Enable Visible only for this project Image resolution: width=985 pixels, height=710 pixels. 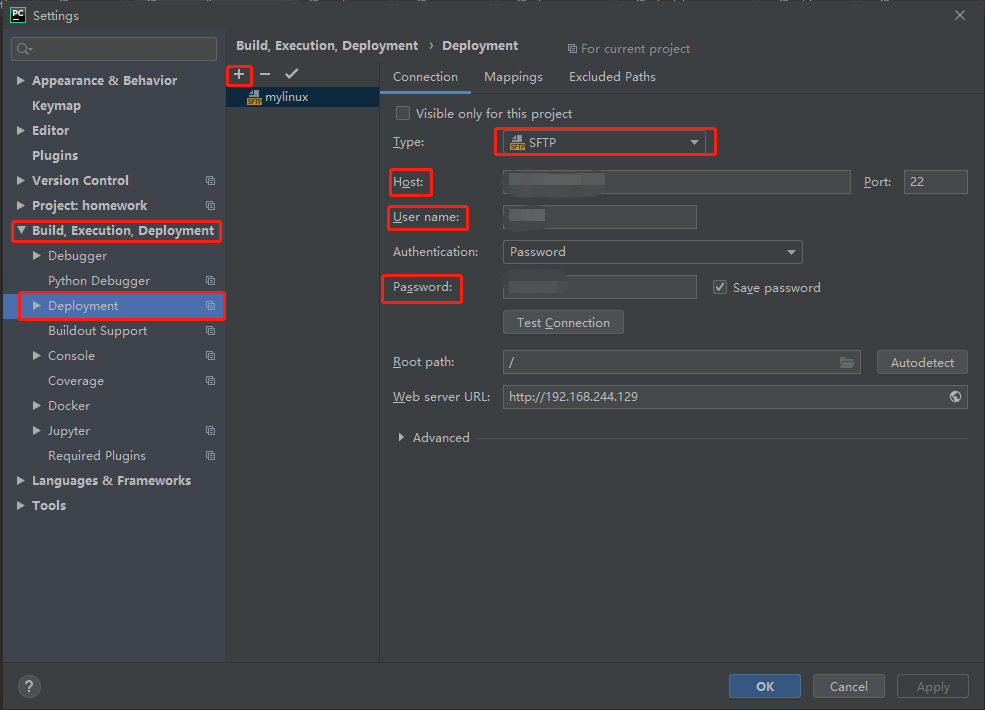point(403,113)
